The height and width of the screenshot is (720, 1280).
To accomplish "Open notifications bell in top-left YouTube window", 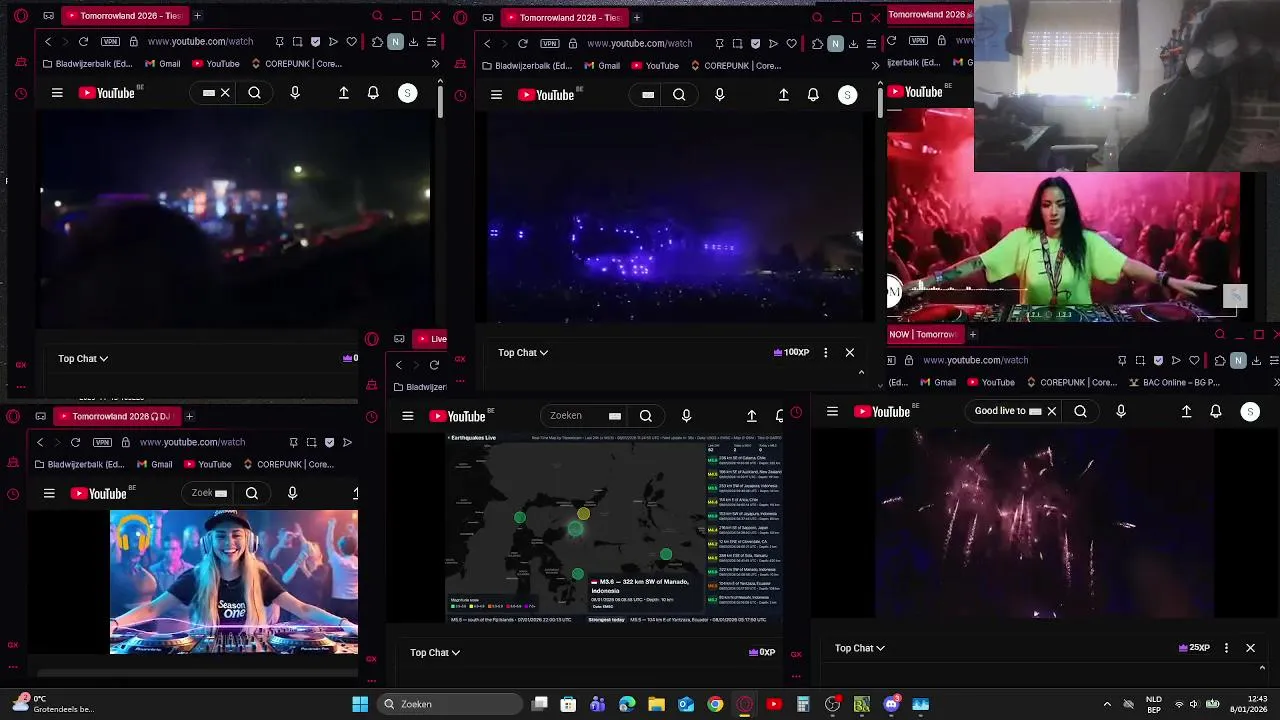I will coord(373,93).
